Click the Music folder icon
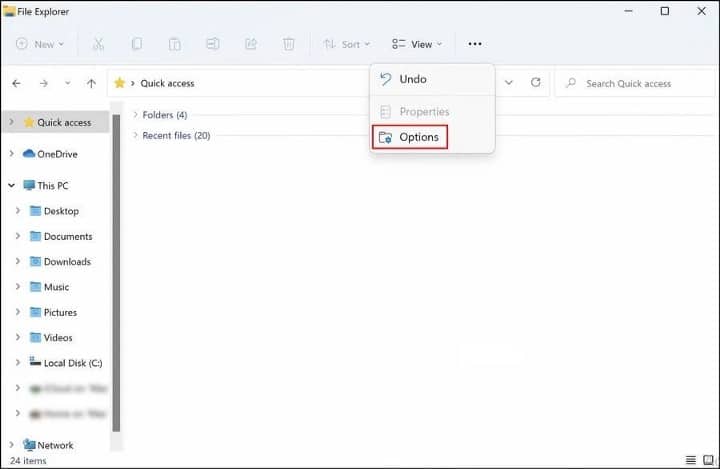The width and height of the screenshot is (720, 469). pyautogui.click(x=35, y=286)
